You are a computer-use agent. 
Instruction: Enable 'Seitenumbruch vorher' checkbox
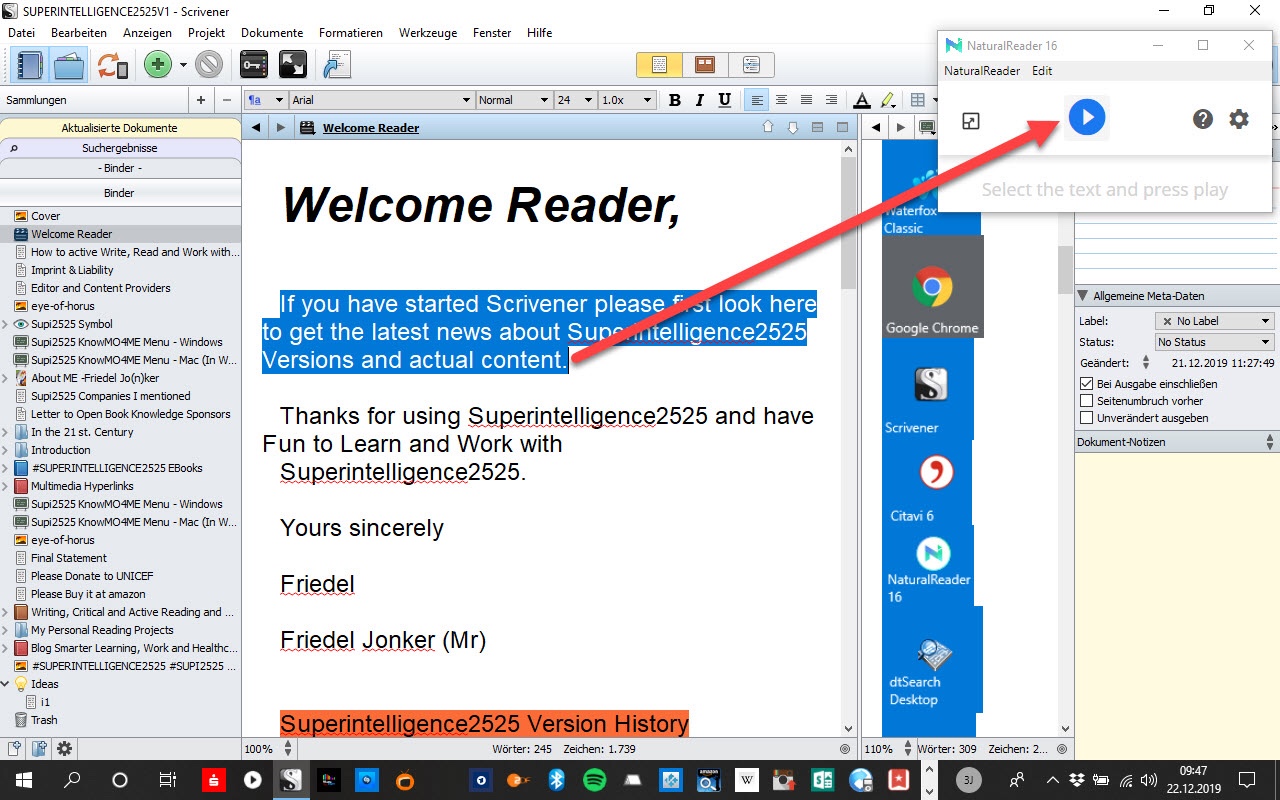pyautogui.click(x=1087, y=401)
